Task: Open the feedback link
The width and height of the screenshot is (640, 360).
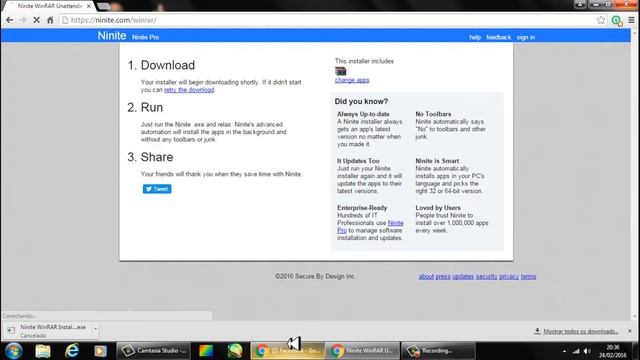Action: [498, 37]
